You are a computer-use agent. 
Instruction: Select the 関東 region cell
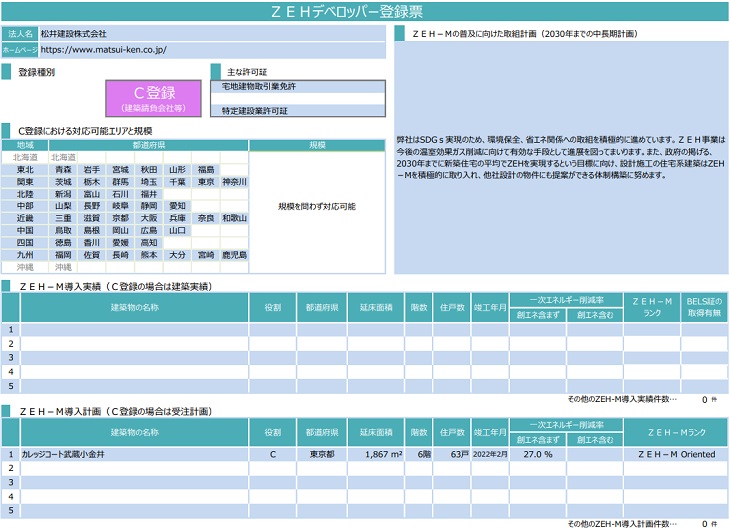25,182
